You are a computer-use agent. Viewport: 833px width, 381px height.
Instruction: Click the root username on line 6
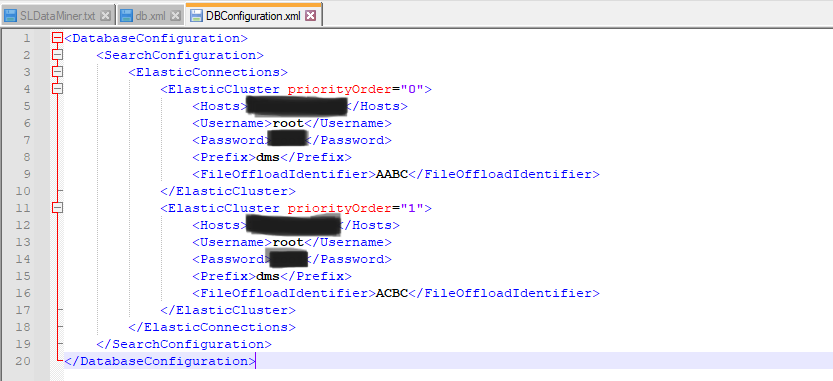pos(288,123)
